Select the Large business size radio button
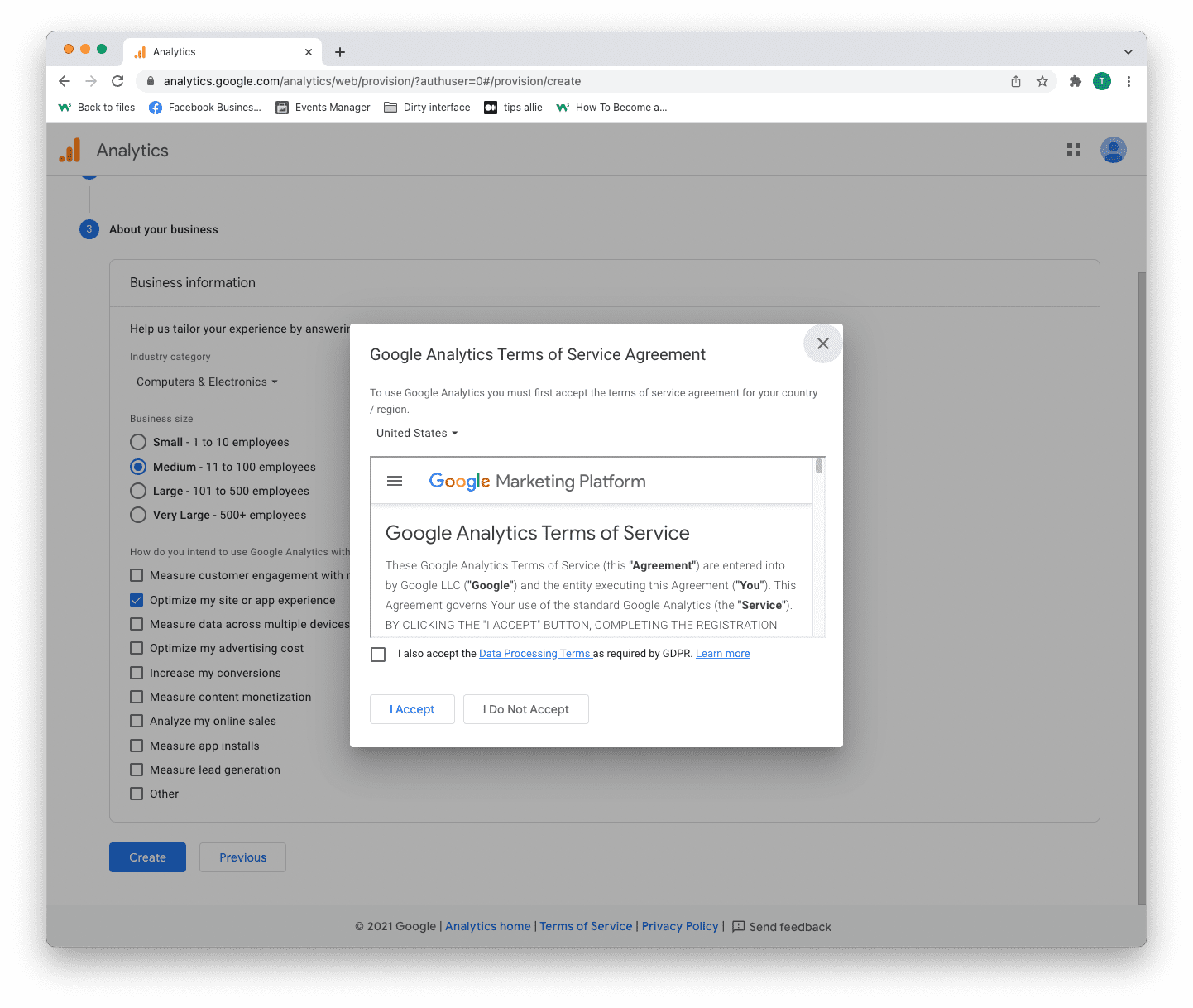This screenshot has height=1008, width=1193. 137,491
